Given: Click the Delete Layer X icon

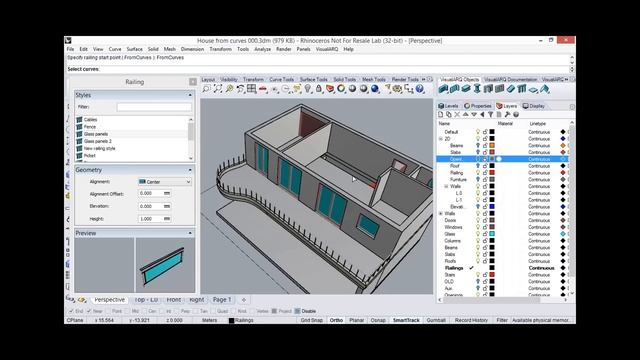Looking at the screenshot, I should point(457,115).
